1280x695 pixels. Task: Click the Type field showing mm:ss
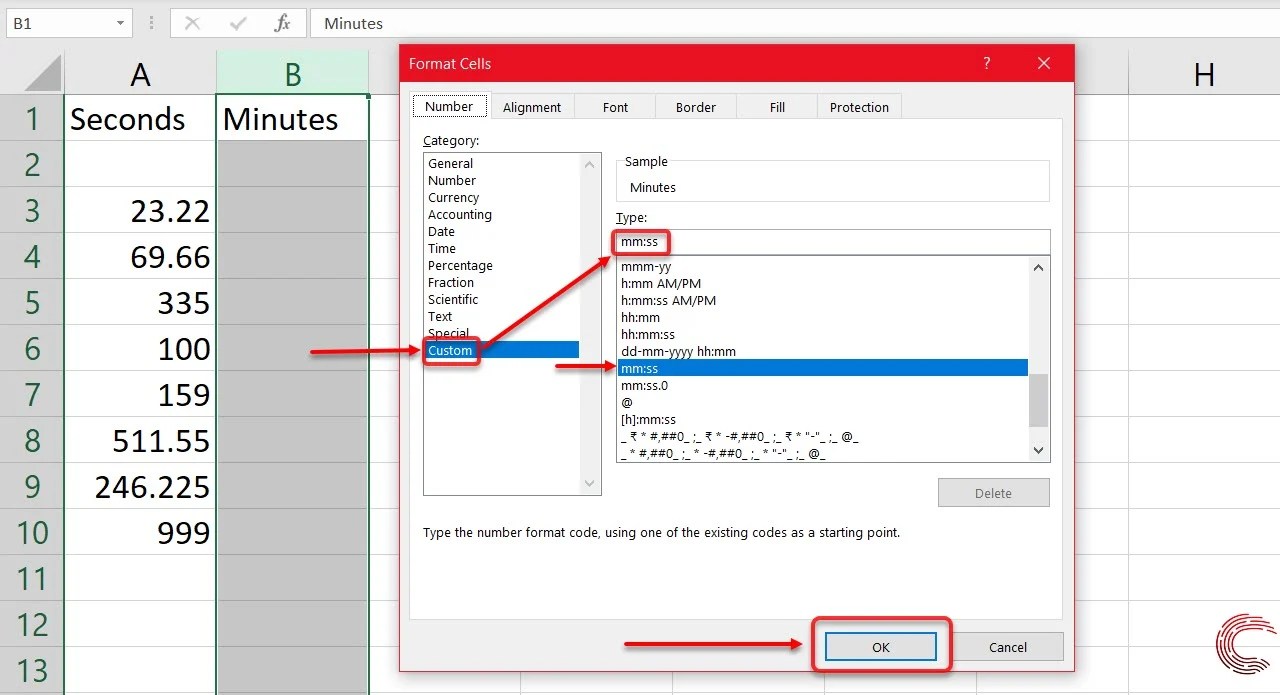[700, 241]
